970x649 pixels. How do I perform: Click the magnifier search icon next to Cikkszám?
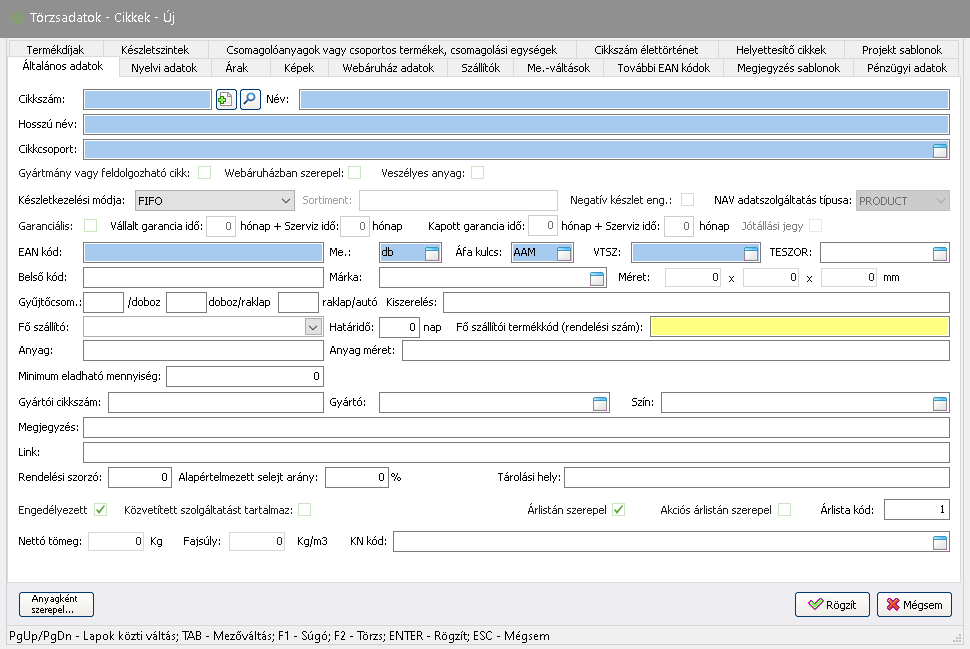click(x=249, y=99)
